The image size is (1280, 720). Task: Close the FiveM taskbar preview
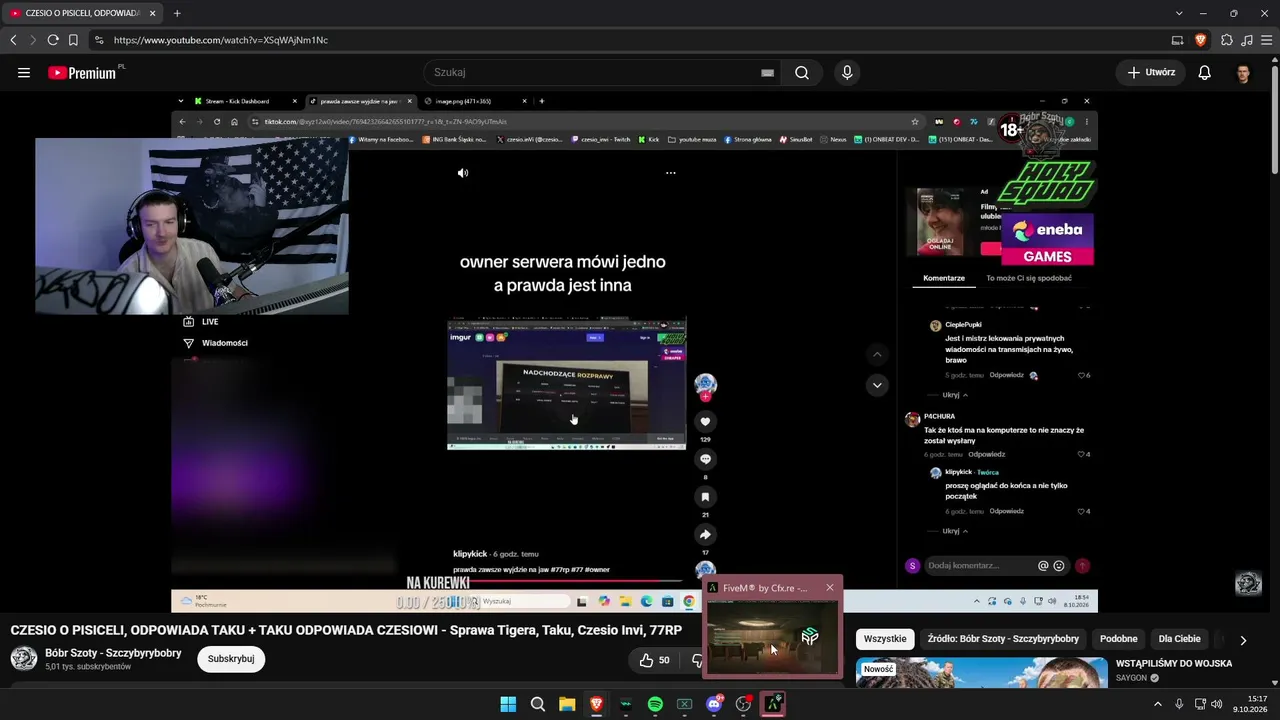pyautogui.click(x=829, y=588)
